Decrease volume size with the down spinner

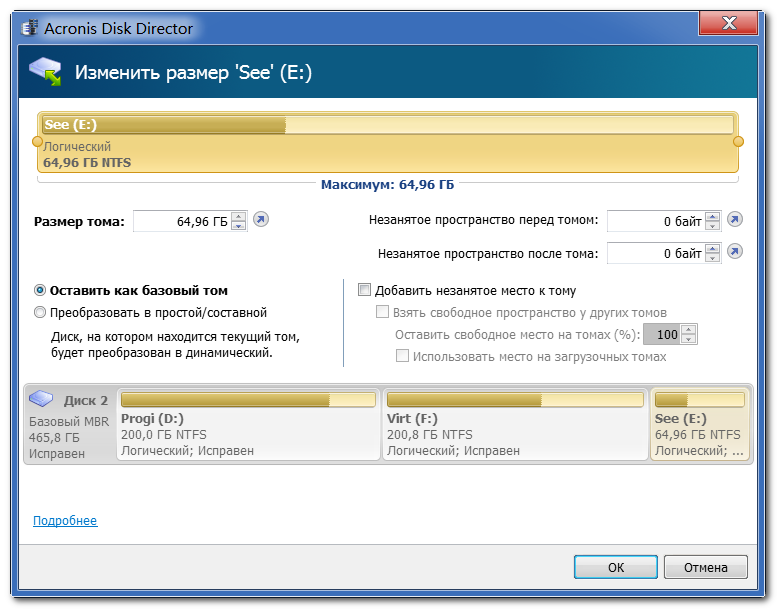tap(239, 225)
